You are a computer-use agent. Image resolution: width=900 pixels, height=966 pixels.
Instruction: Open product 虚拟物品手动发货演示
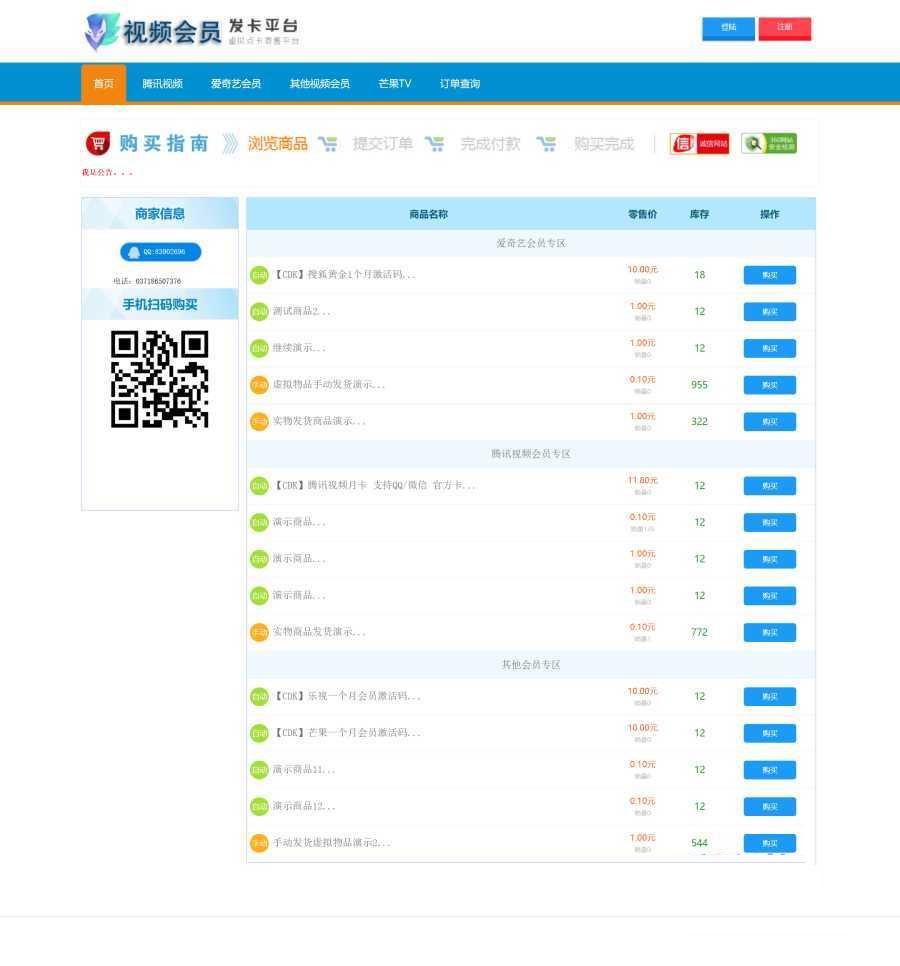(329, 385)
